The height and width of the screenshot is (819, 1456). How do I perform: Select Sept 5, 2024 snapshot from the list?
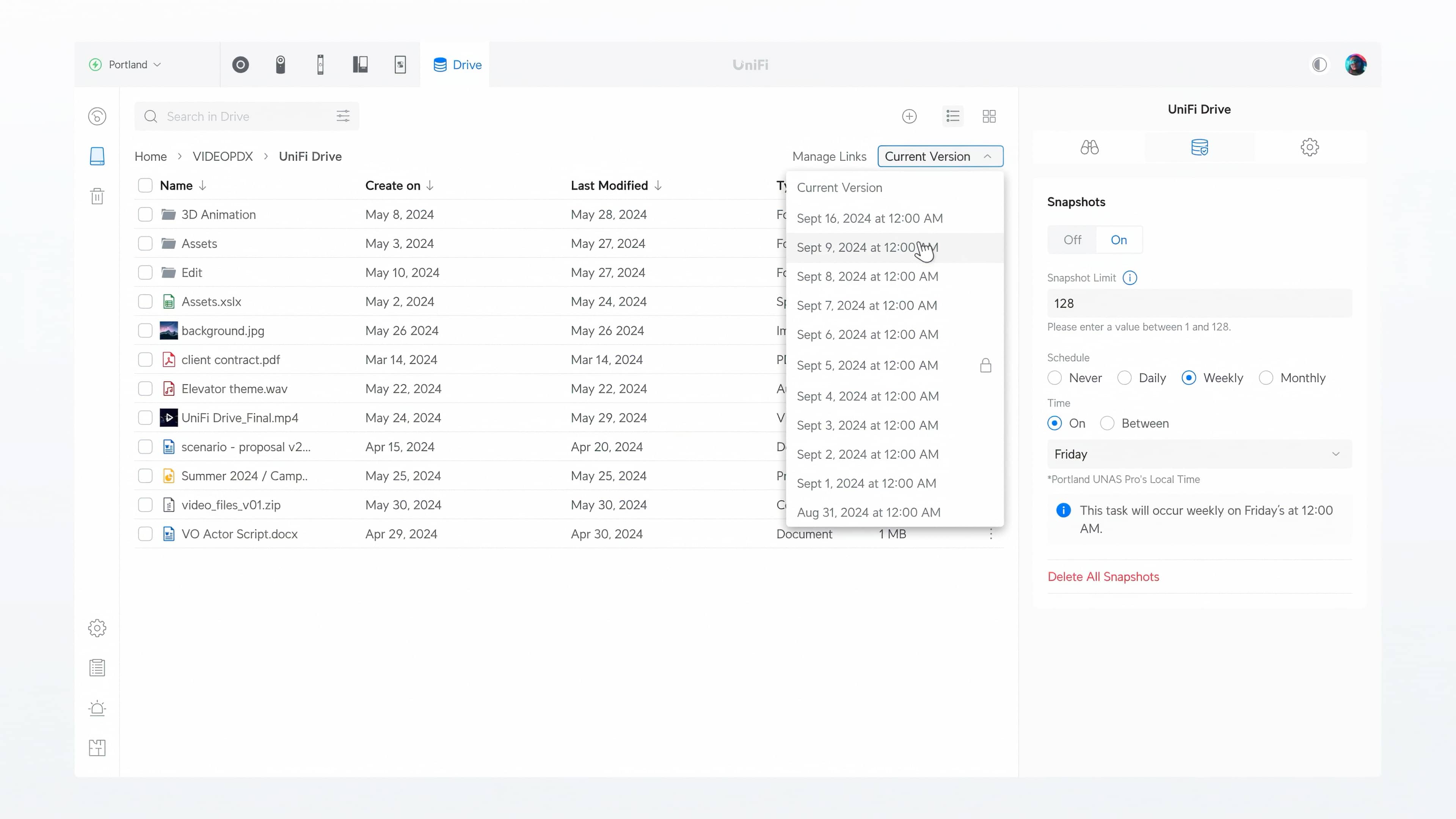coord(868,365)
